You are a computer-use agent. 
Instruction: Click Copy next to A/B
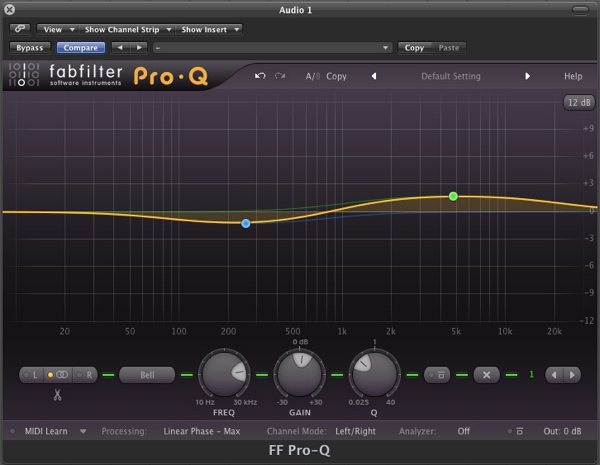336,76
